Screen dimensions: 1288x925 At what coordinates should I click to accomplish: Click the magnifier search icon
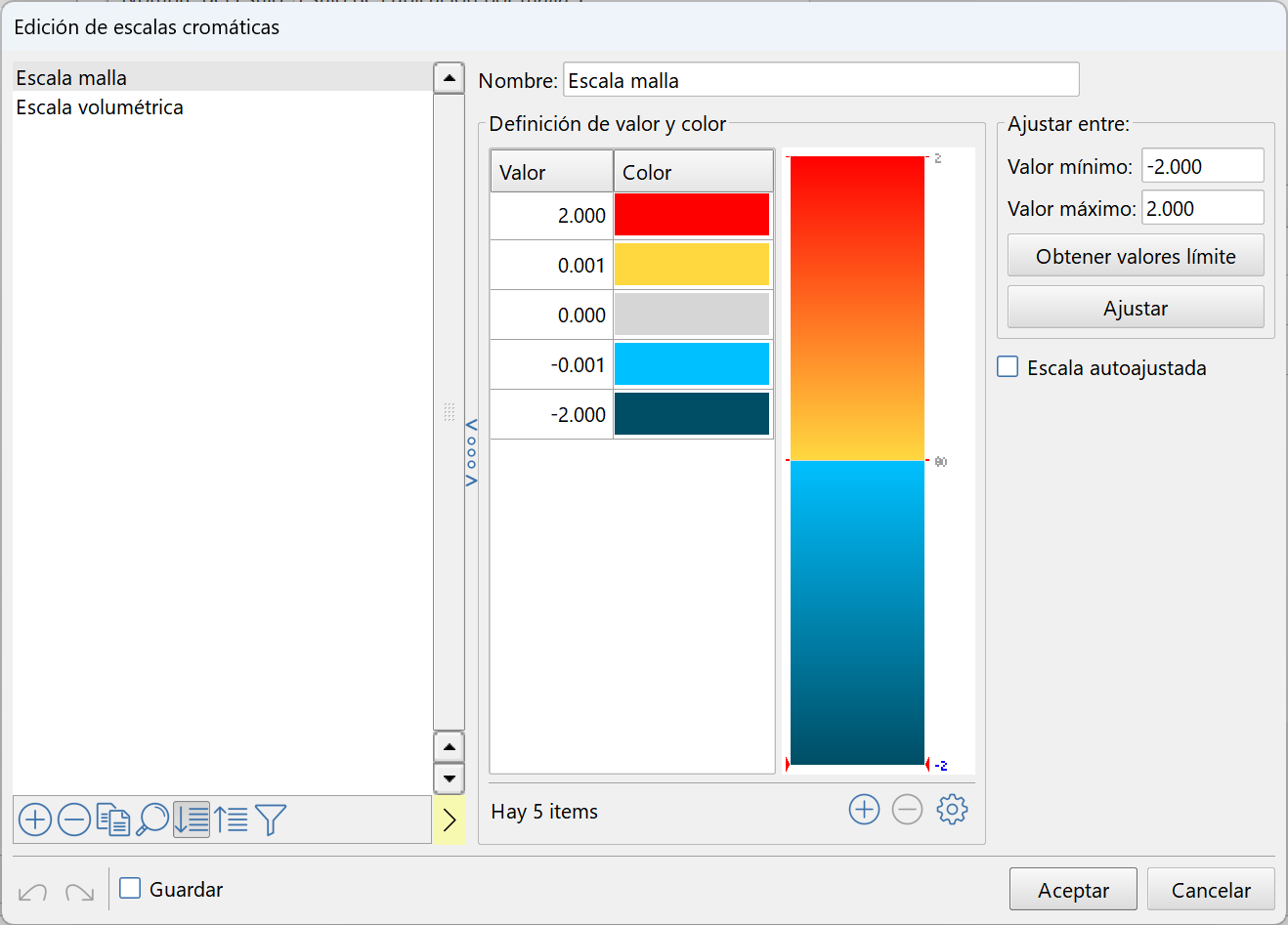[x=152, y=820]
